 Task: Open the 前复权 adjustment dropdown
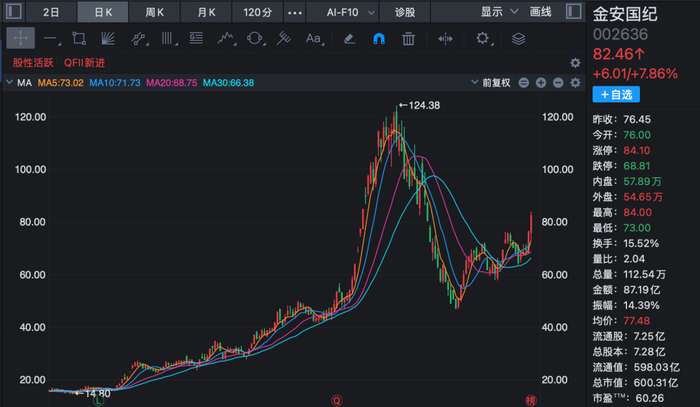(491, 83)
